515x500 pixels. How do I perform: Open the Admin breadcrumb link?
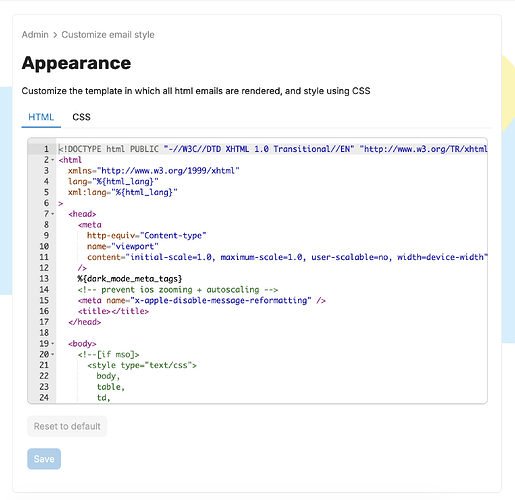point(35,35)
